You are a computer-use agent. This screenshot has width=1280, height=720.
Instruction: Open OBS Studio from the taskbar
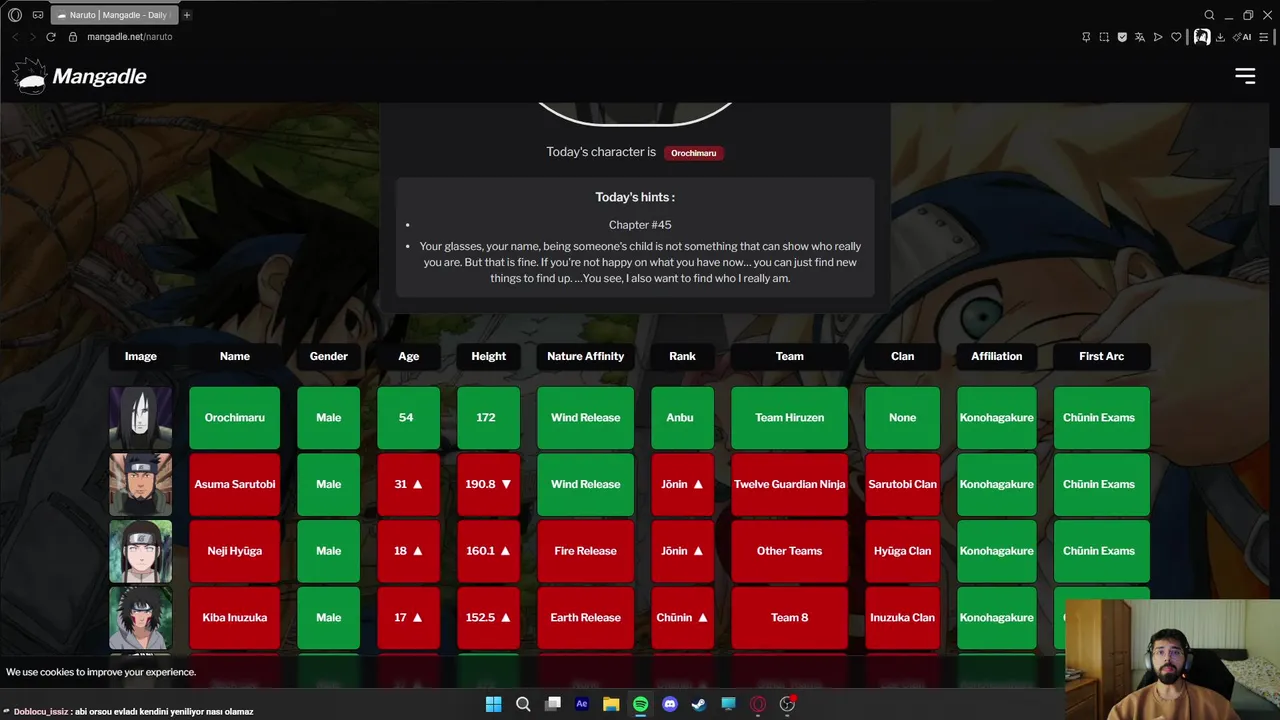[x=788, y=704]
